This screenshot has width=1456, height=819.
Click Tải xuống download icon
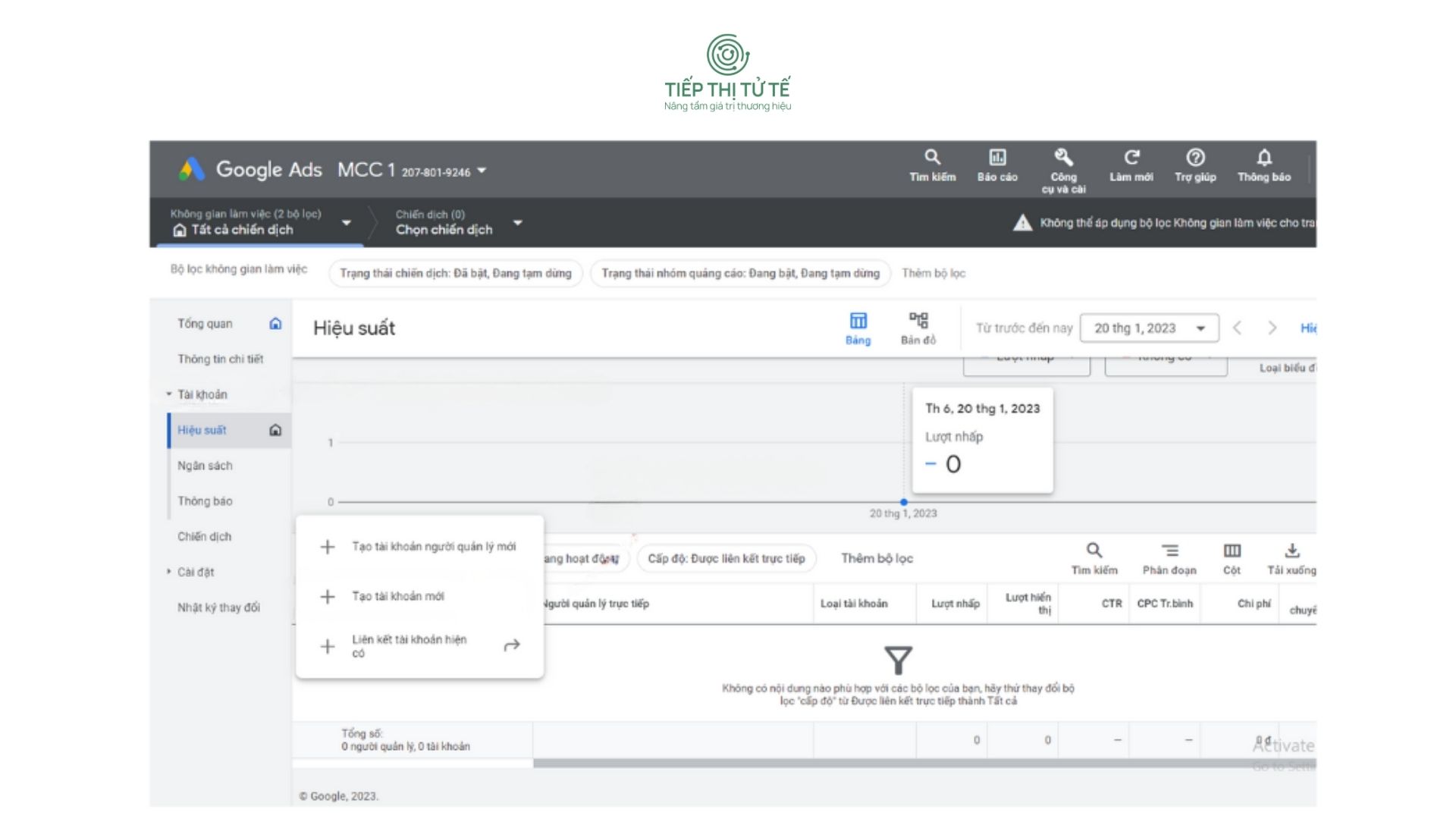point(1292,551)
